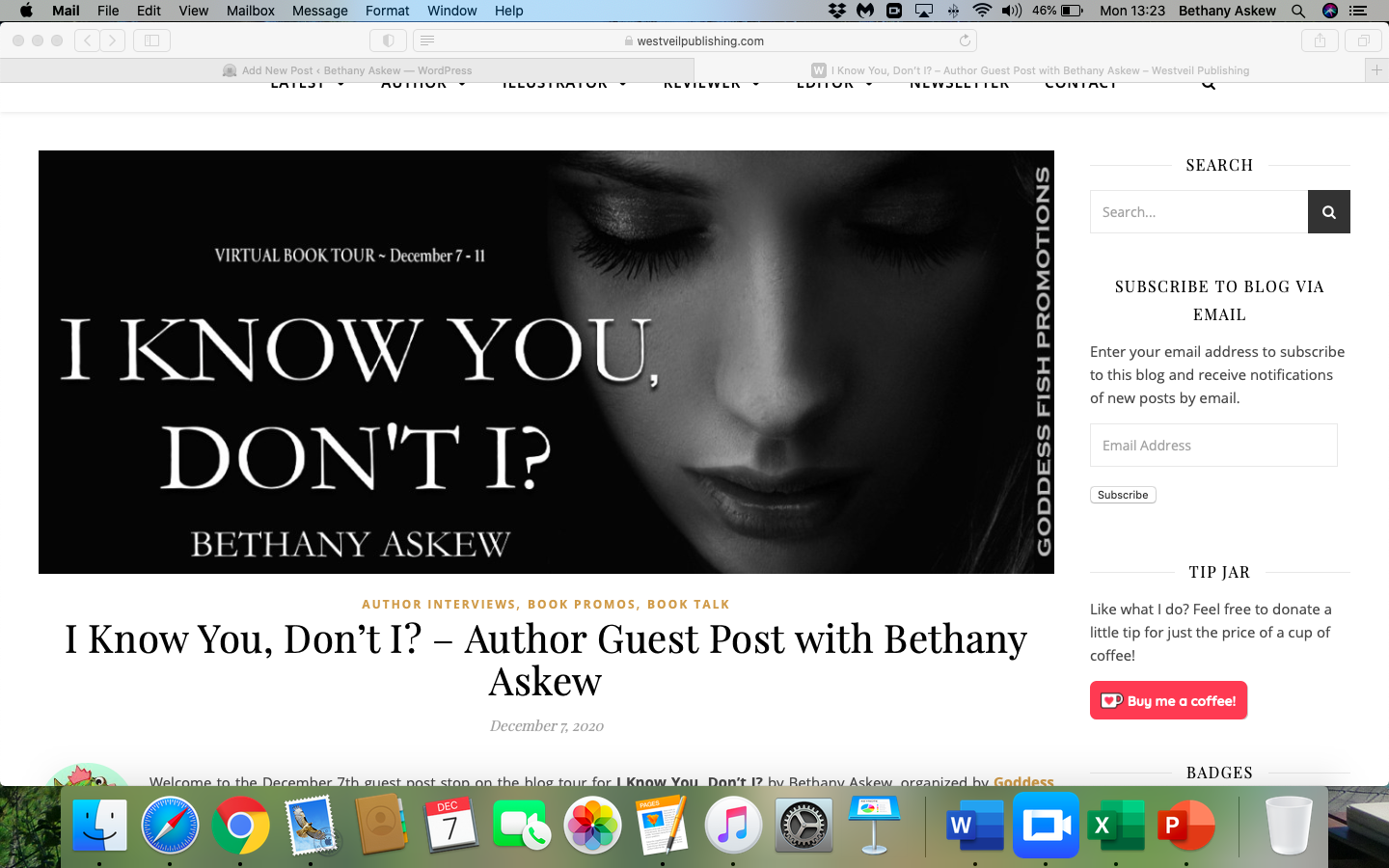
Task: Open the Wi-Fi status menu
Action: tap(982, 11)
